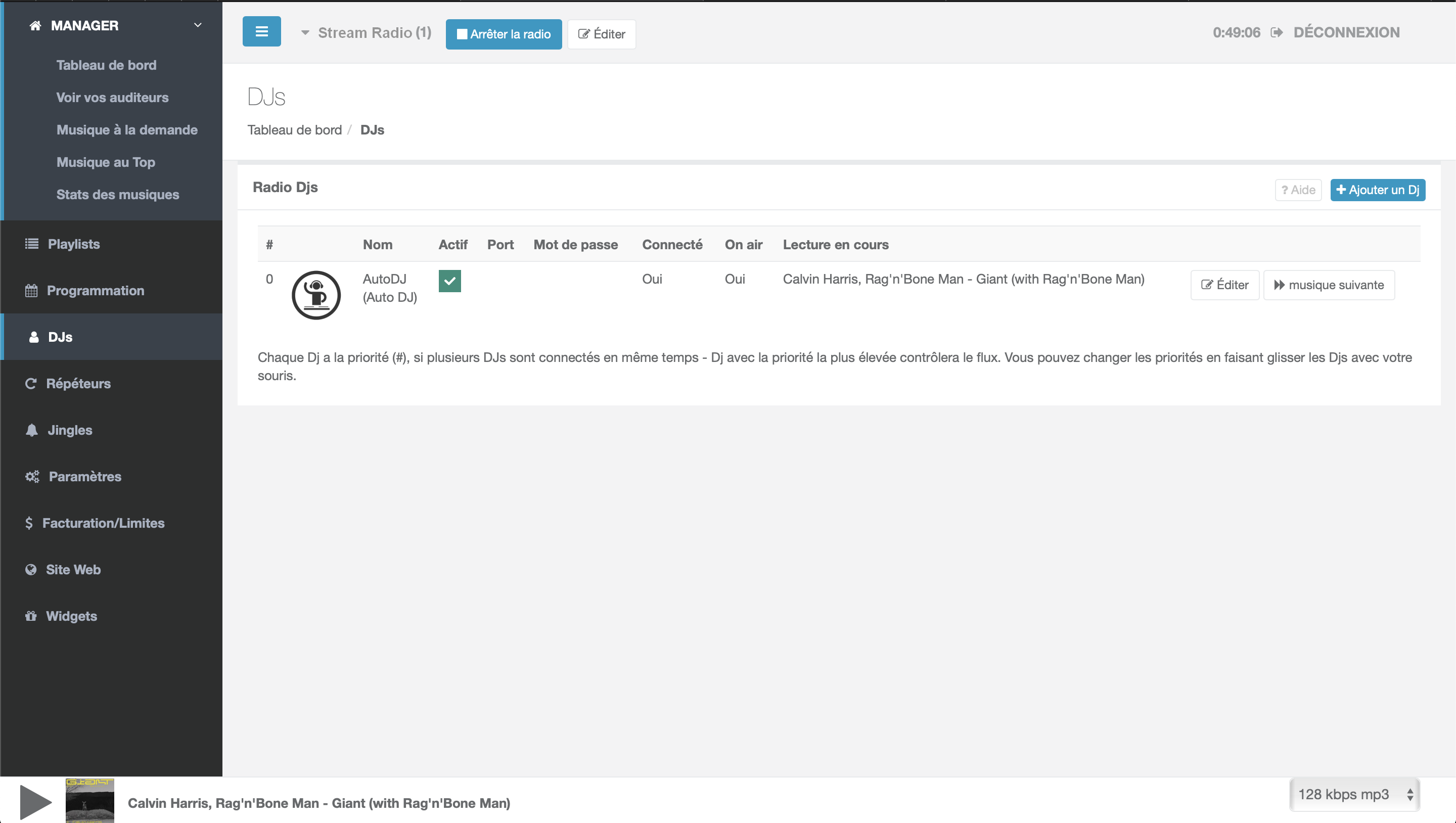Image resolution: width=1456 pixels, height=823 pixels.
Task: Click the DJs user icon
Action: (x=34, y=337)
